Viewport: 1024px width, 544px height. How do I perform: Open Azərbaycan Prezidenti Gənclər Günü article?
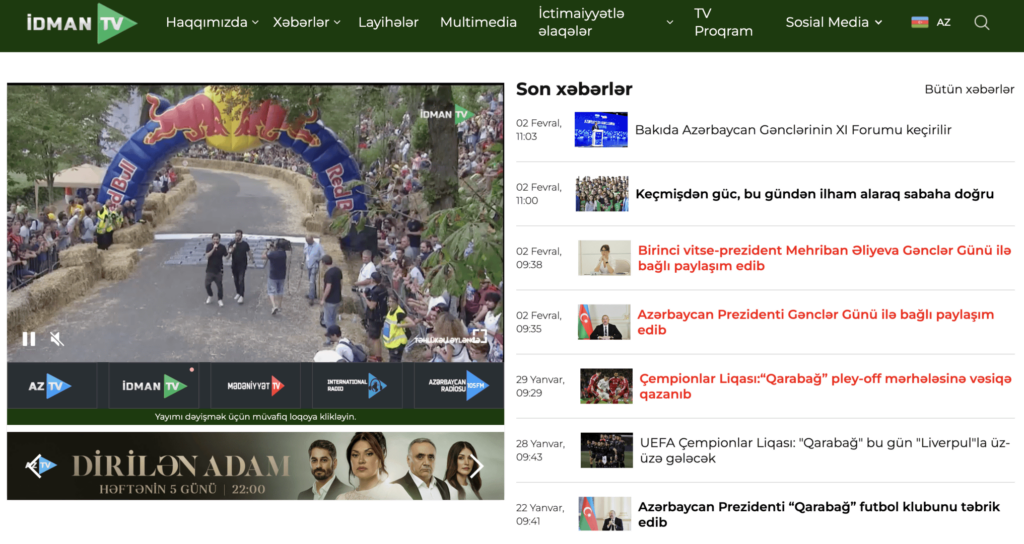point(816,322)
